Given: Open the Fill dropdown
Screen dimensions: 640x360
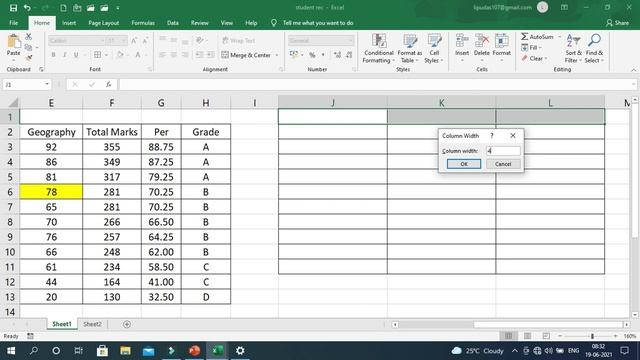Looking at the screenshot, I should (532, 48).
